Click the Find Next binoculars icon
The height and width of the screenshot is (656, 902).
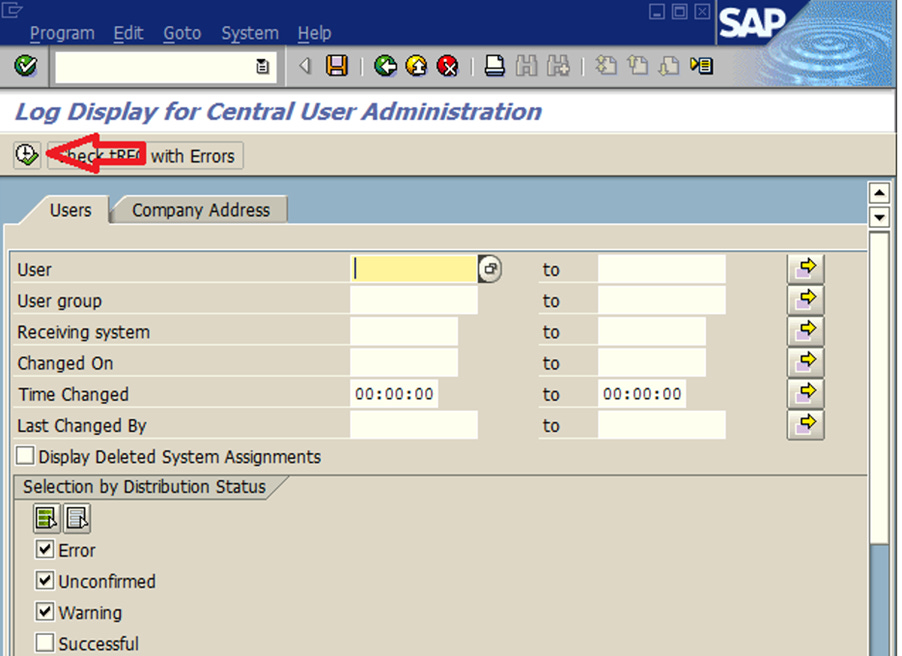[x=558, y=66]
